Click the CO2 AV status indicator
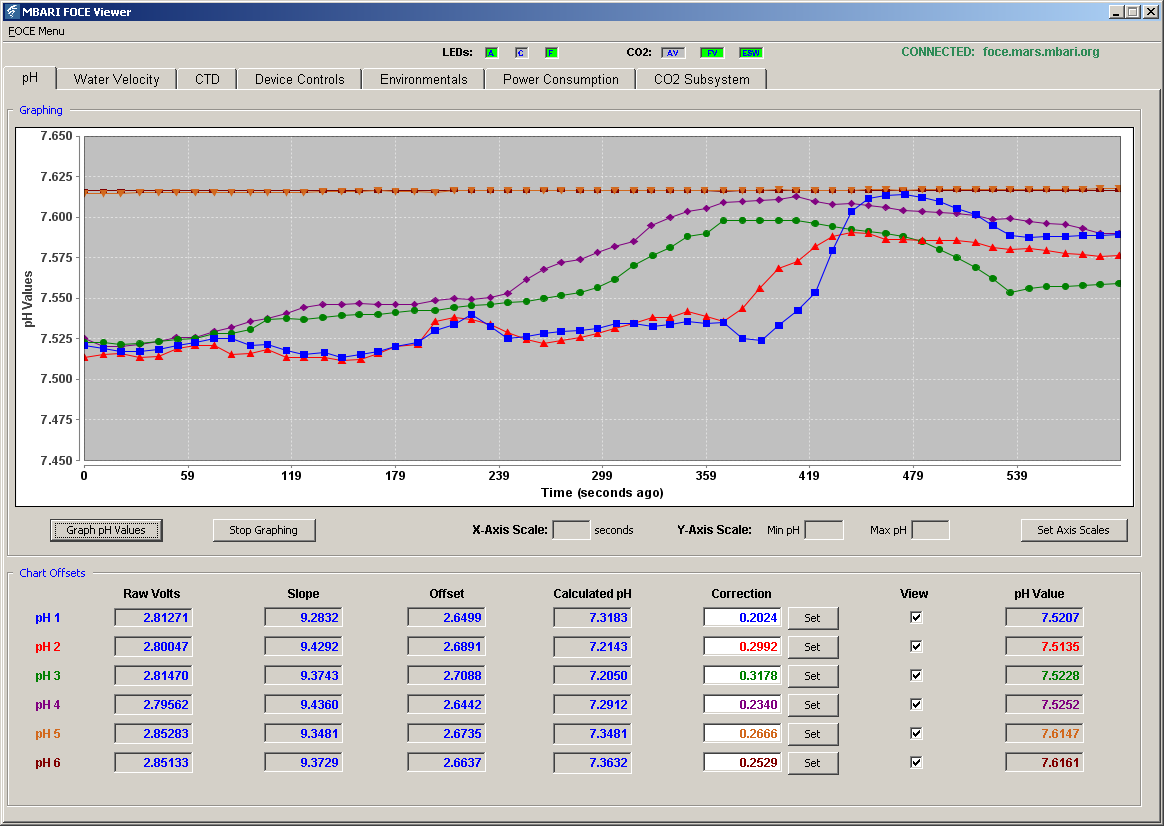The image size is (1164, 826). point(673,53)
